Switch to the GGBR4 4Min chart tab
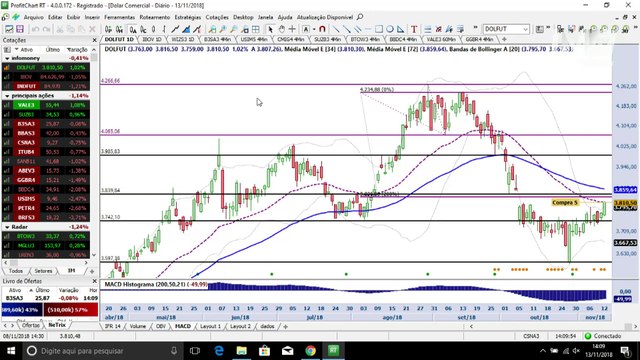Image resolution: width=640 pixels, height=360 pixels. pyautogui.click(x=479, y=39)
